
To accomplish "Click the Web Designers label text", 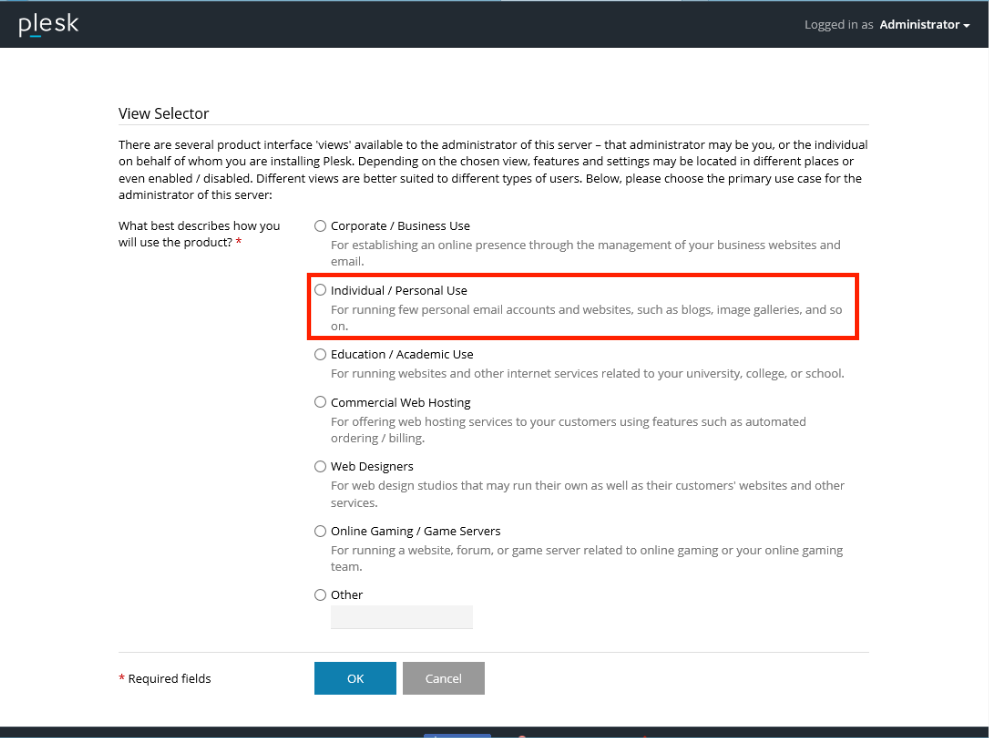I will (372, 467).
